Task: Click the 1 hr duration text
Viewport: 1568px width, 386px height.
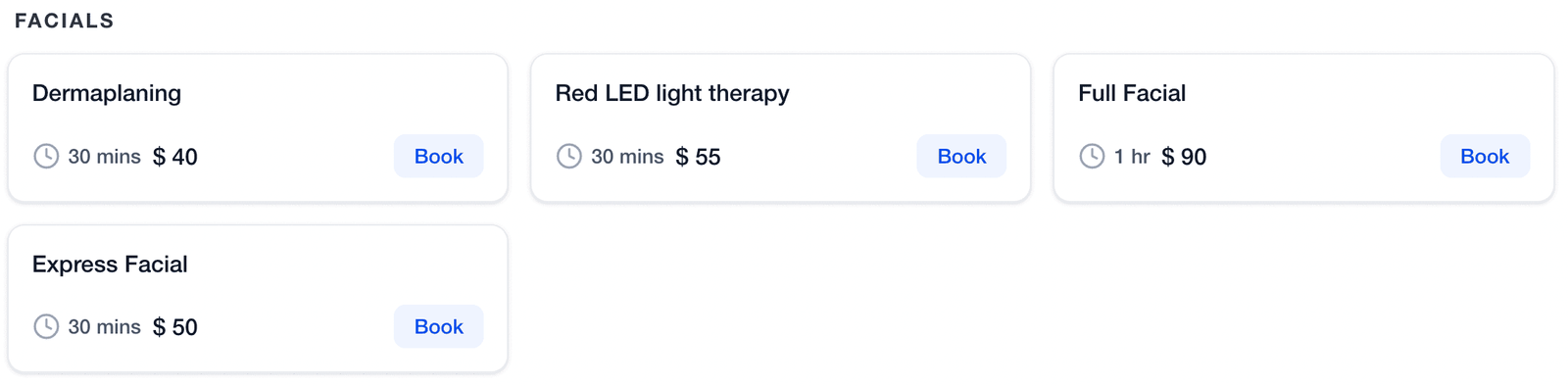Action: coord(1132,157)
